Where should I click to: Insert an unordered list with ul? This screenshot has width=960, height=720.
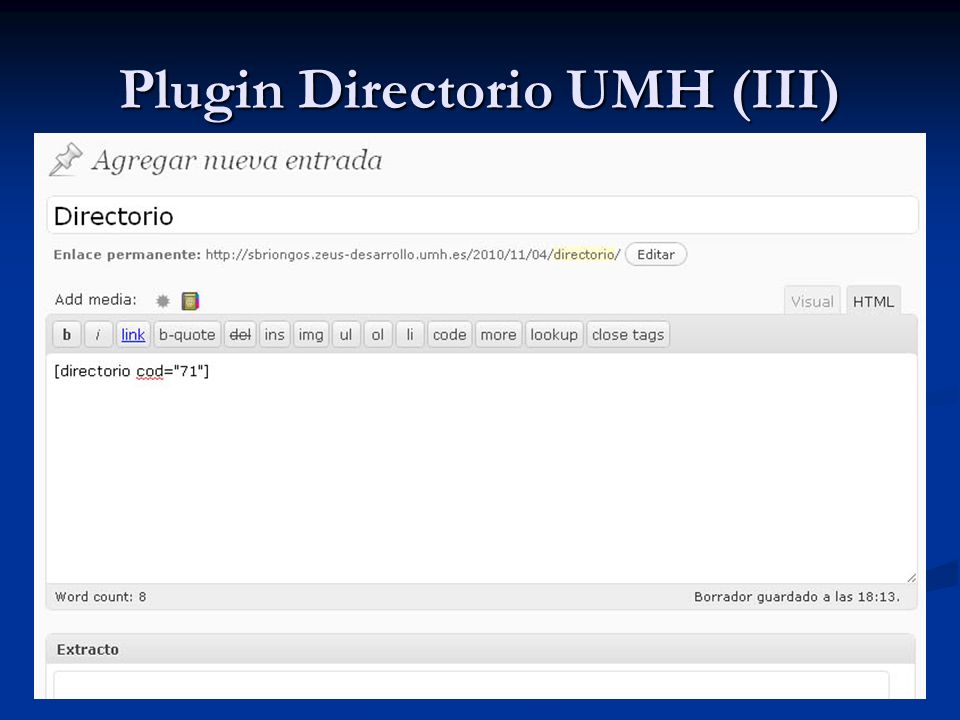pyautogui.click(x=346, y=335)
